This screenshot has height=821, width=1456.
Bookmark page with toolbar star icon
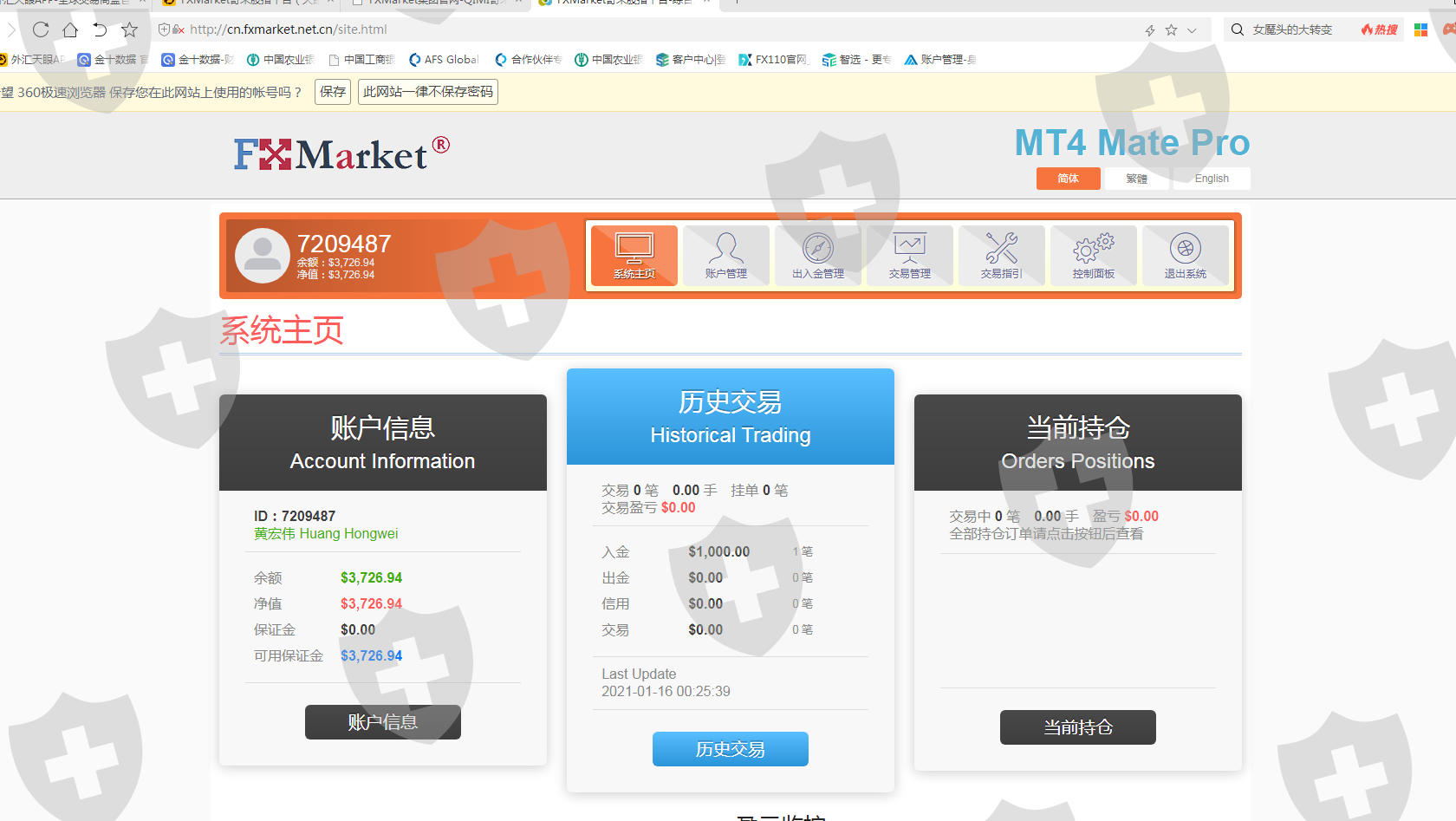tap(129, 29)
